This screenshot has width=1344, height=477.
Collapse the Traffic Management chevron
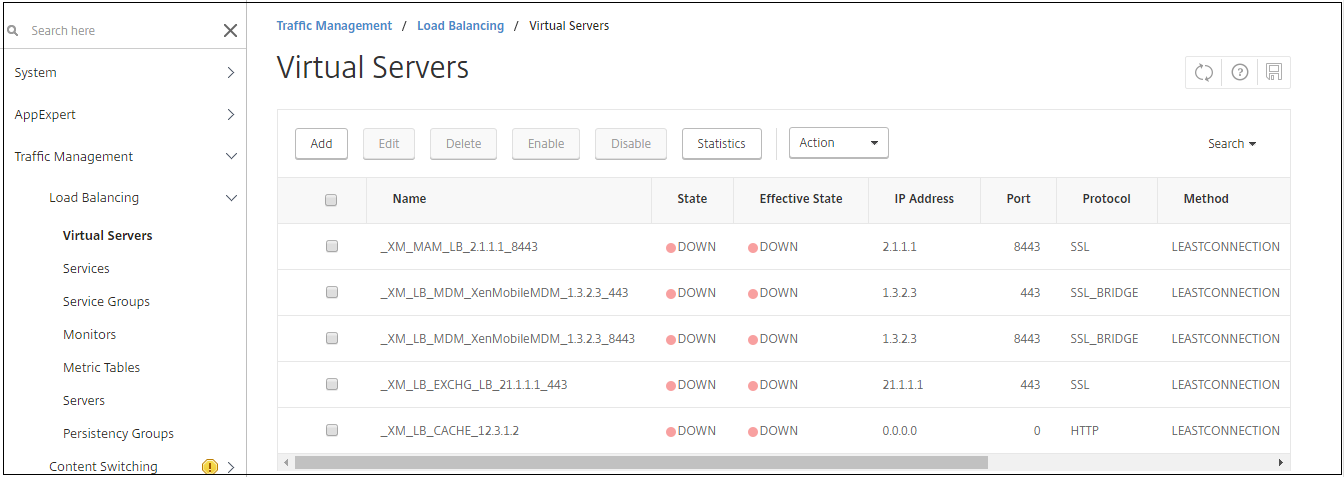pyautogui.click(x=231, y=157)
